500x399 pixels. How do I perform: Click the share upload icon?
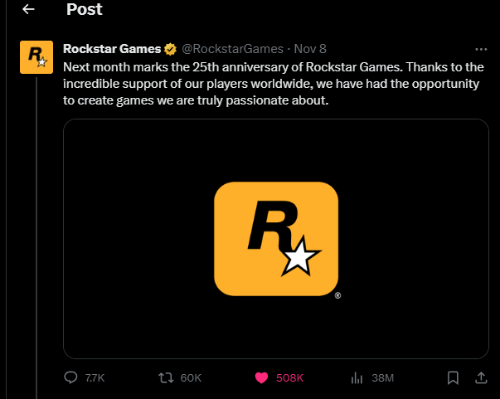(481, 378)
